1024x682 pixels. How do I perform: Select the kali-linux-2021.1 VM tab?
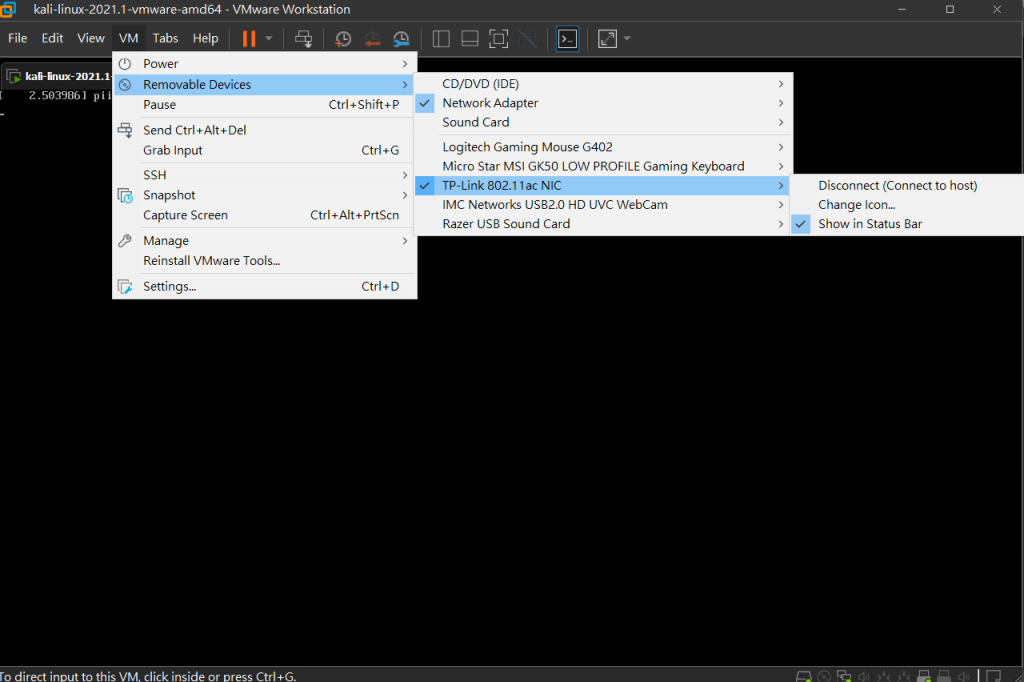pyautogui.click(x=57, y=76)
